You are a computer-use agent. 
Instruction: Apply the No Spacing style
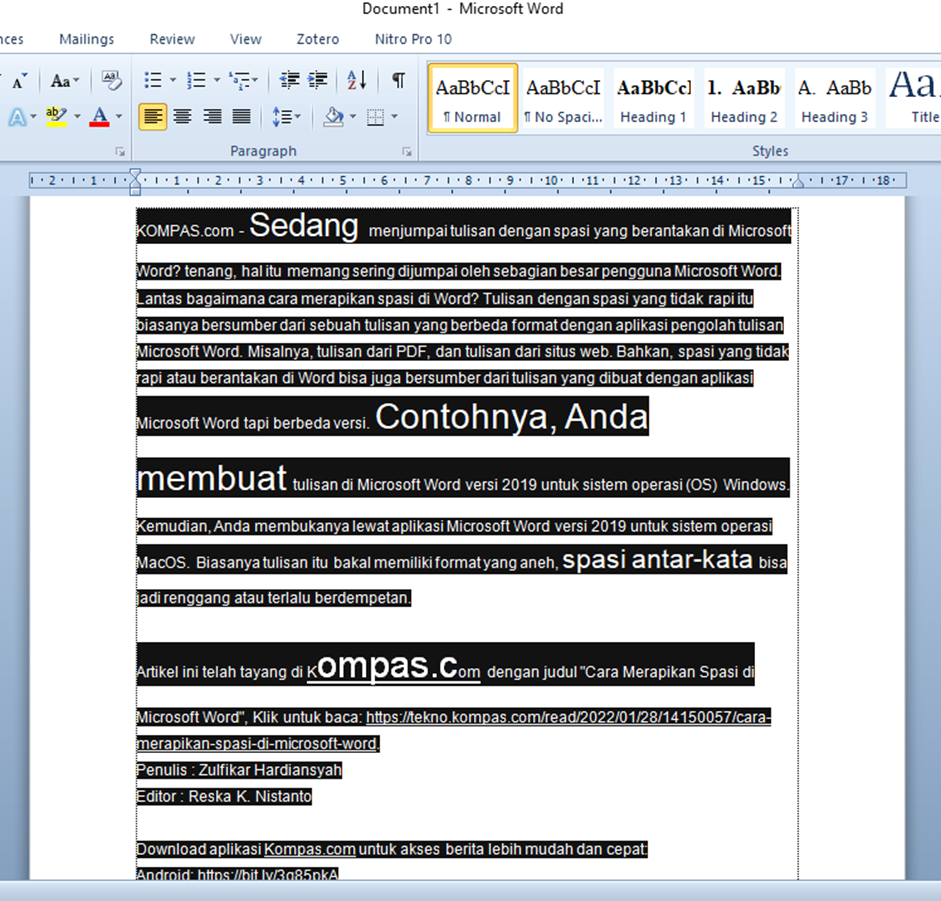(563, 98)
